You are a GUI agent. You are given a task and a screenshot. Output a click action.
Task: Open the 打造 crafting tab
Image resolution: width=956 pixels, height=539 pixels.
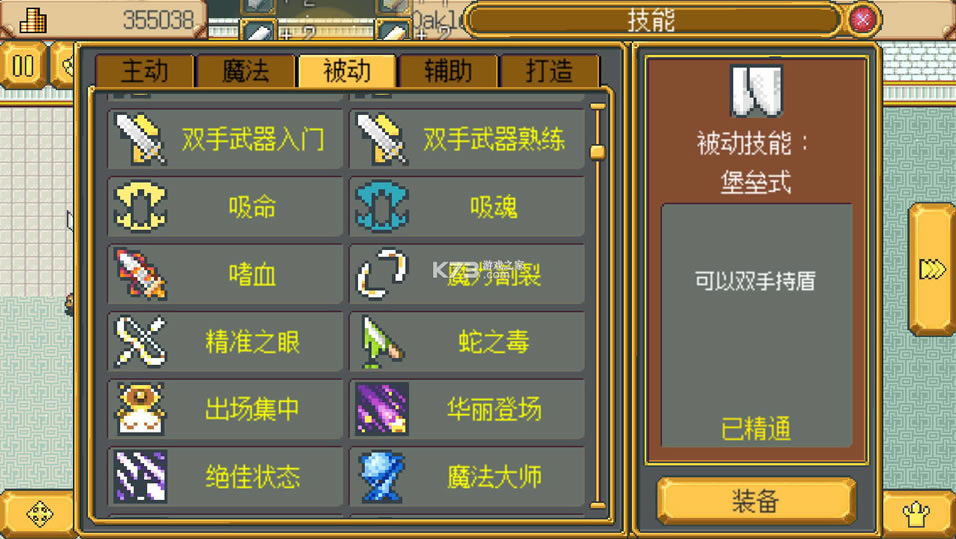(549, 71)
